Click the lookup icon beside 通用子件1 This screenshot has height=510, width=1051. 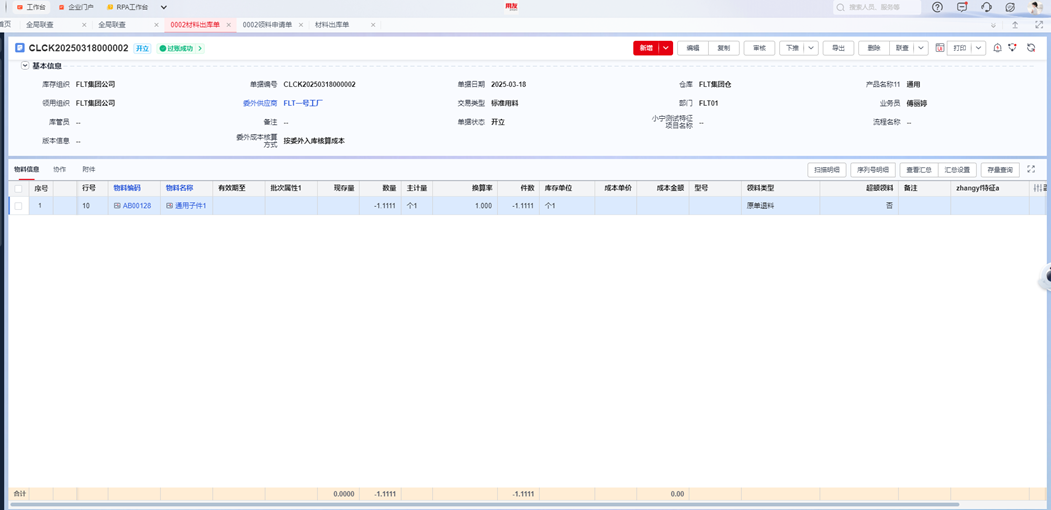[x=170, y=206]
